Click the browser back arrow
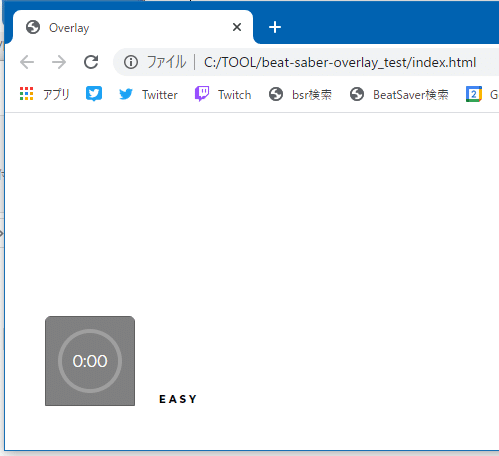This screenshot has width=499, height=456. pos(27,62)
